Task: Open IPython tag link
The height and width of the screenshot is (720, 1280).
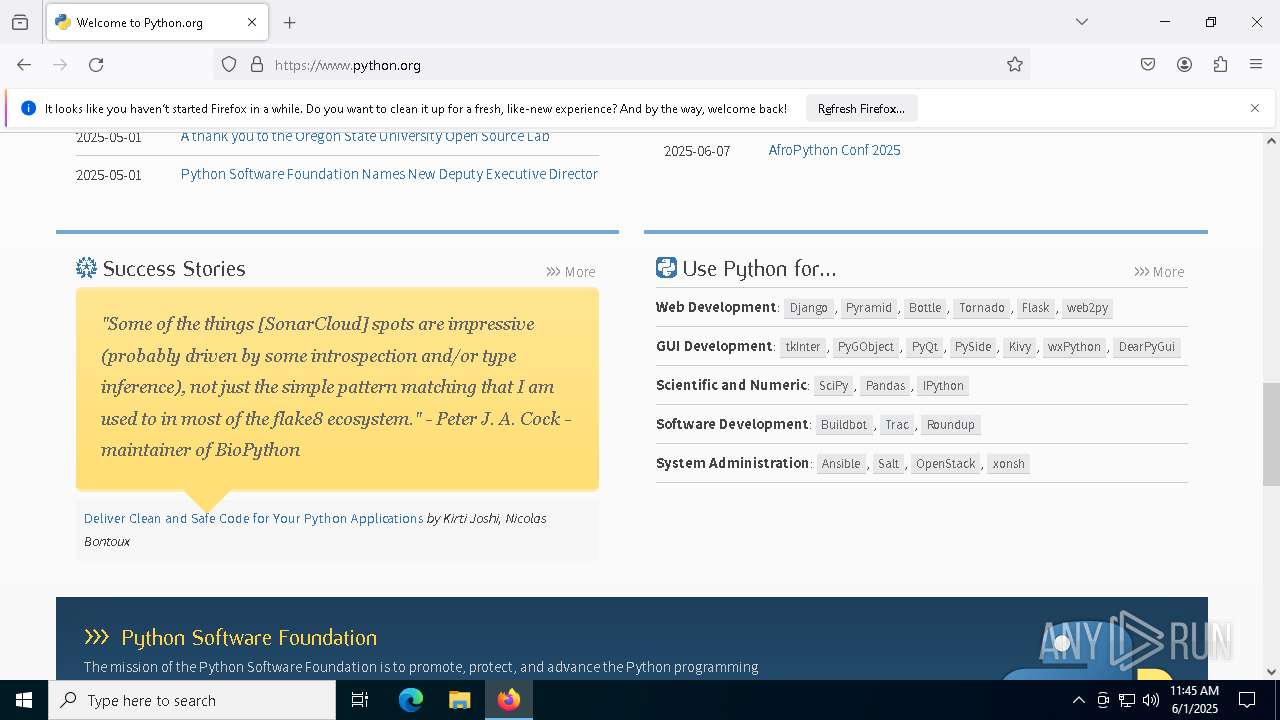Action: pyautogui.click(x=943, y=386)
